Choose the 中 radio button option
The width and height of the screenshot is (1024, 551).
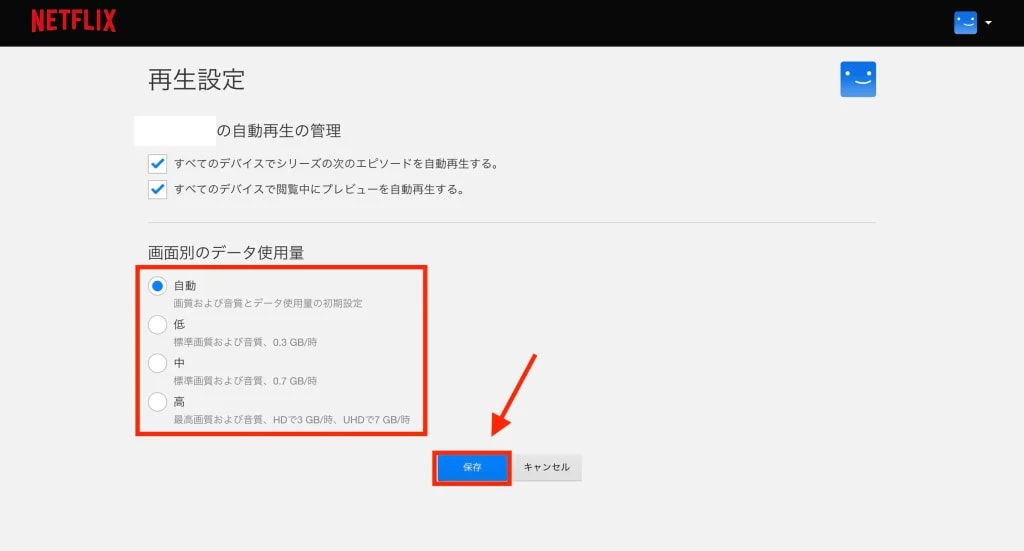point(157,363)
